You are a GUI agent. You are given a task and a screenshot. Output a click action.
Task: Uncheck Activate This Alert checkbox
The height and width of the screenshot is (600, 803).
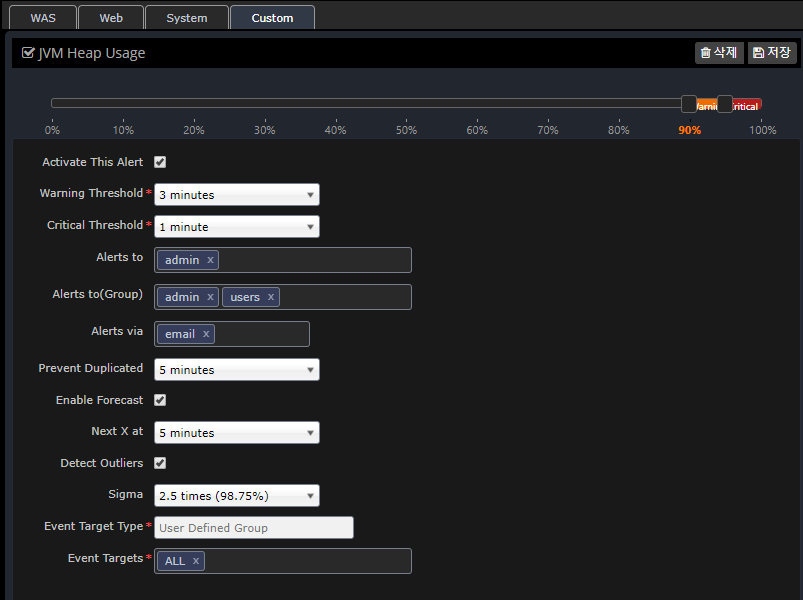coord(160,162)
